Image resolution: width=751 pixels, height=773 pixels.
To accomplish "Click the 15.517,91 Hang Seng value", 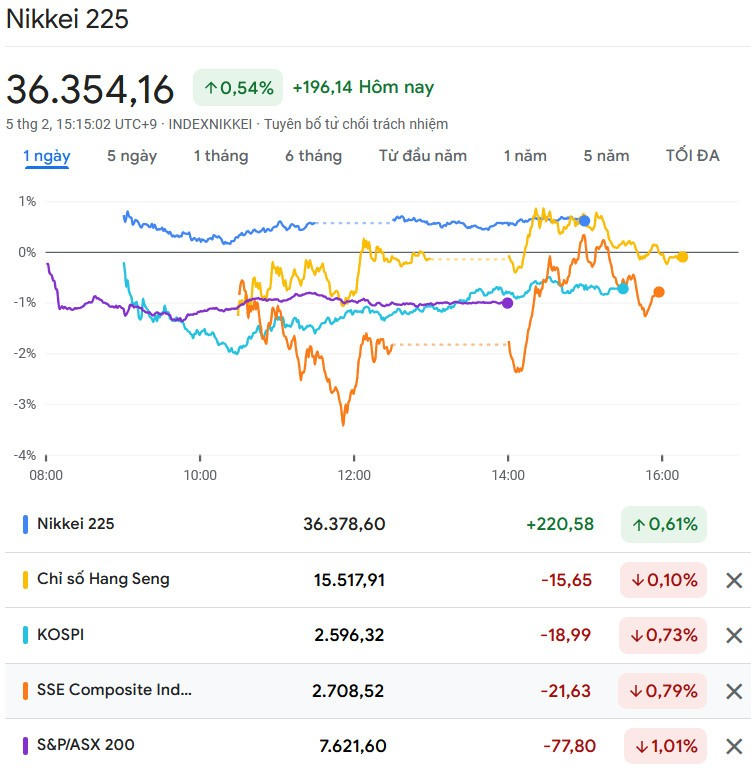I will tap(349, 580).
